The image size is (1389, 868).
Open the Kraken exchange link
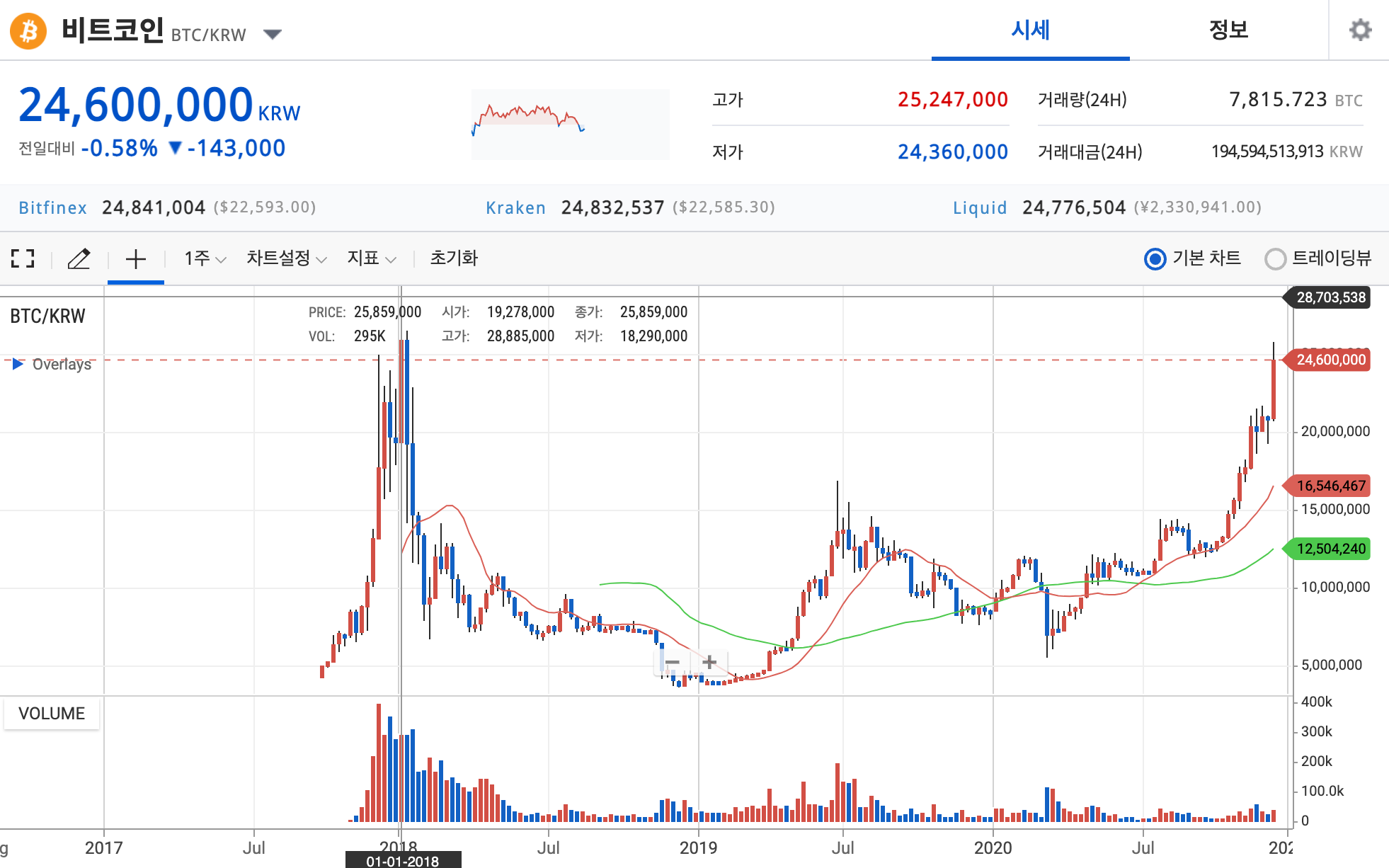point(515,207)
